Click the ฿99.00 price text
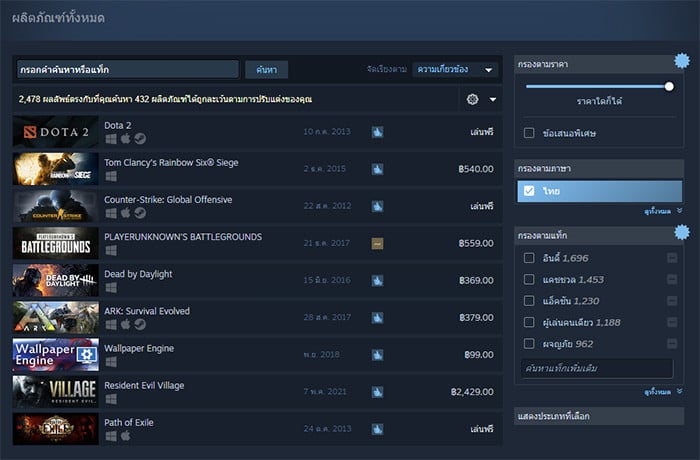 (x=479, y=355)
